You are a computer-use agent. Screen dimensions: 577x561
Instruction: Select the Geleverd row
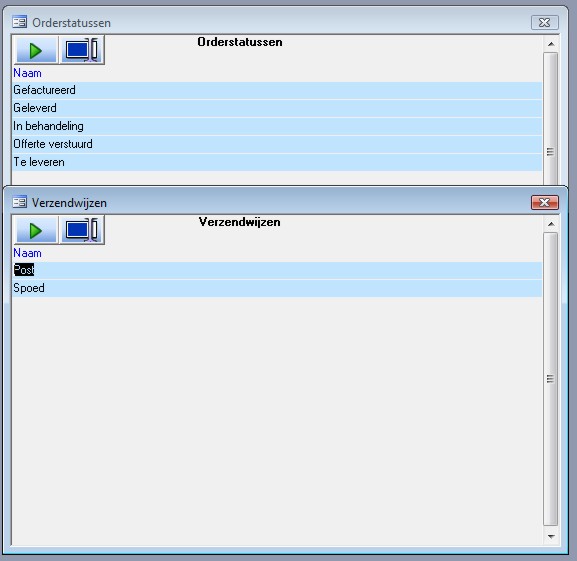click(x=277, y=108)
